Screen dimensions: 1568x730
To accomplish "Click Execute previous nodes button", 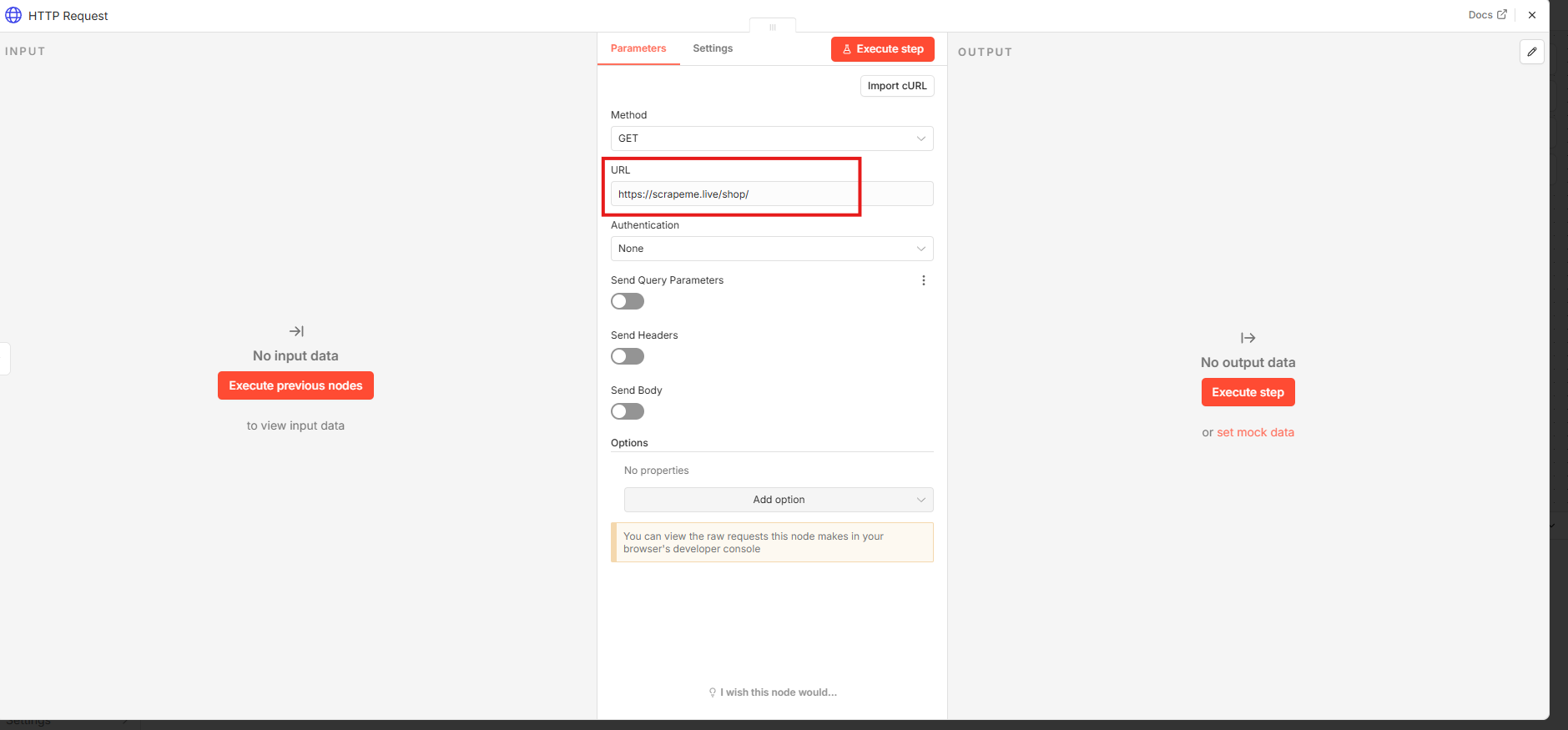I will coord(295,385).
